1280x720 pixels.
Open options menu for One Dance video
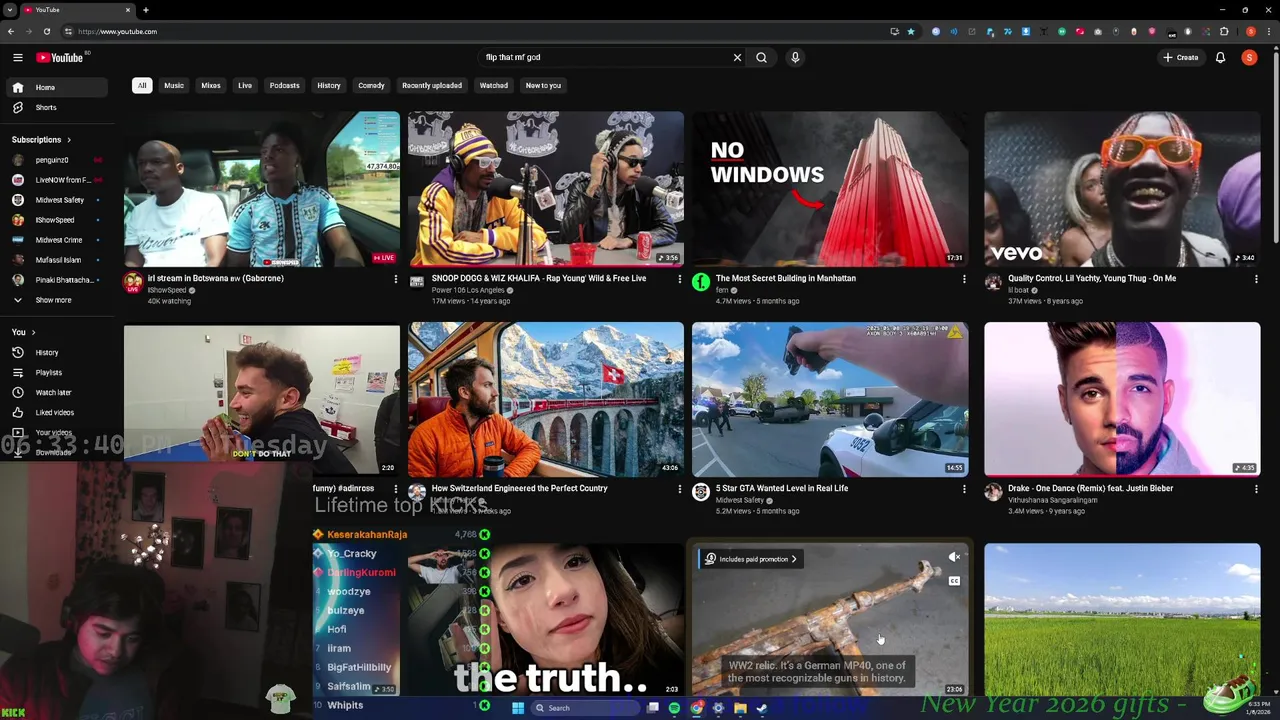1256,490
